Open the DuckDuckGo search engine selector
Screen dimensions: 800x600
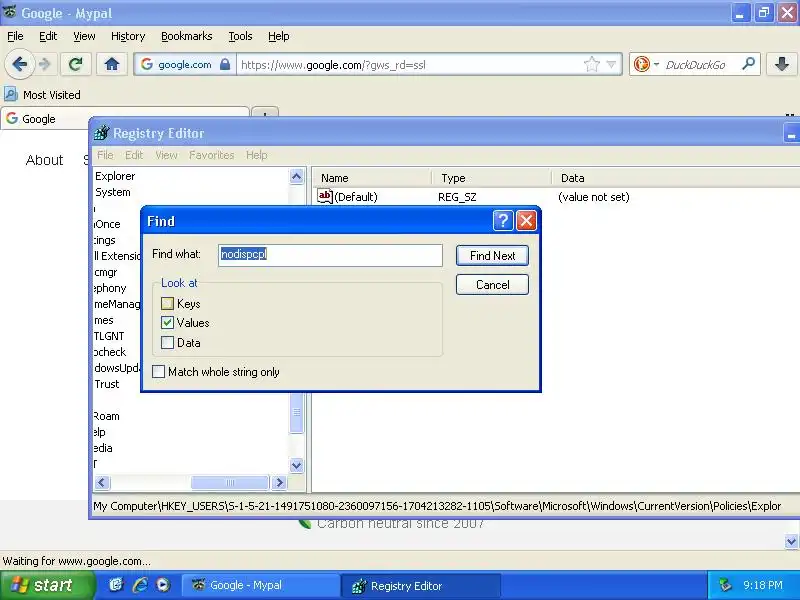(x=646, y=65)
